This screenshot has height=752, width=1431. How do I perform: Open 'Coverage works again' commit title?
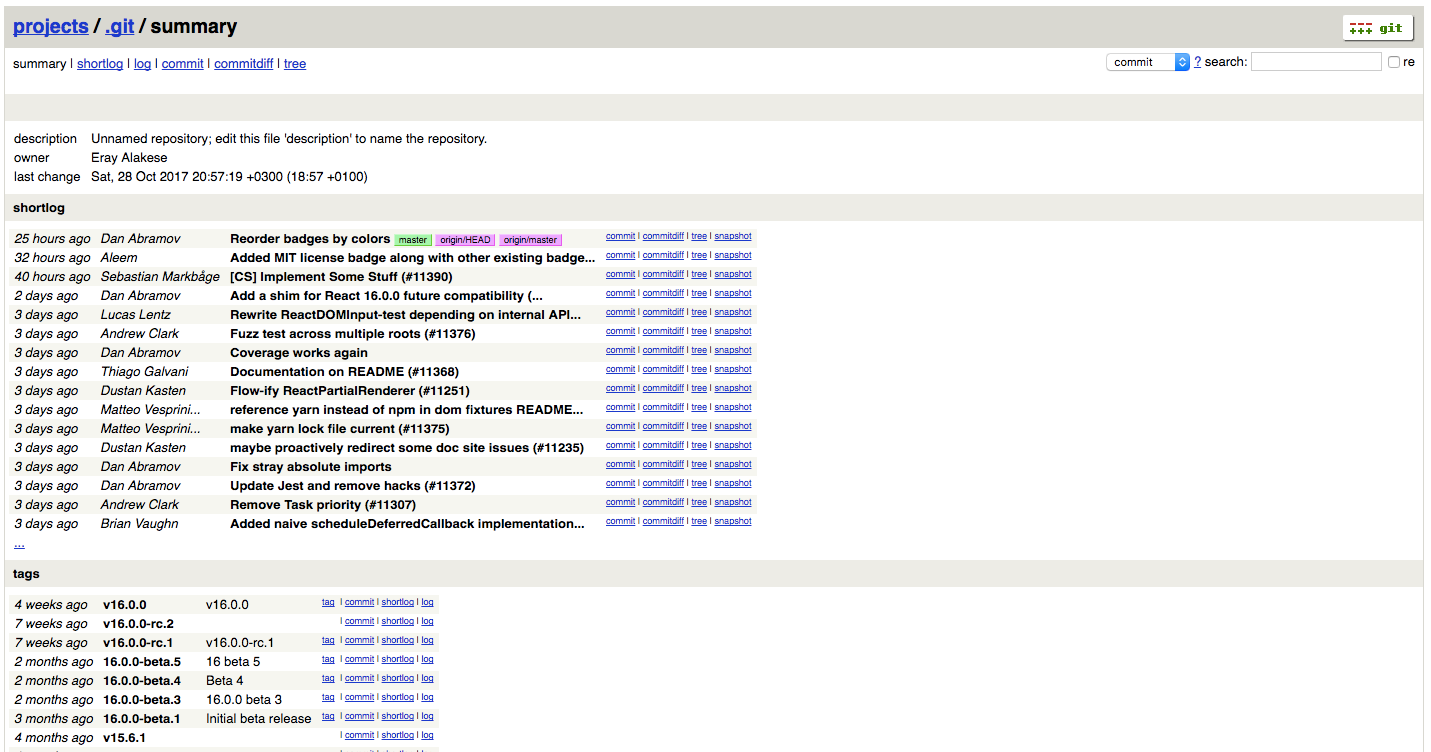click(299, 353)
